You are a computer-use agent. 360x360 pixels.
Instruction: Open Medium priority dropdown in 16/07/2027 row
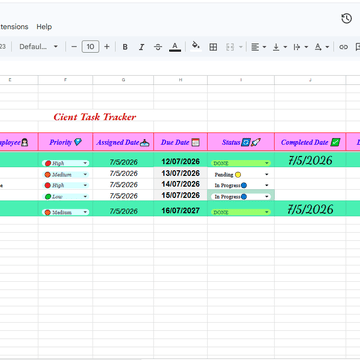tap(66, 212)
